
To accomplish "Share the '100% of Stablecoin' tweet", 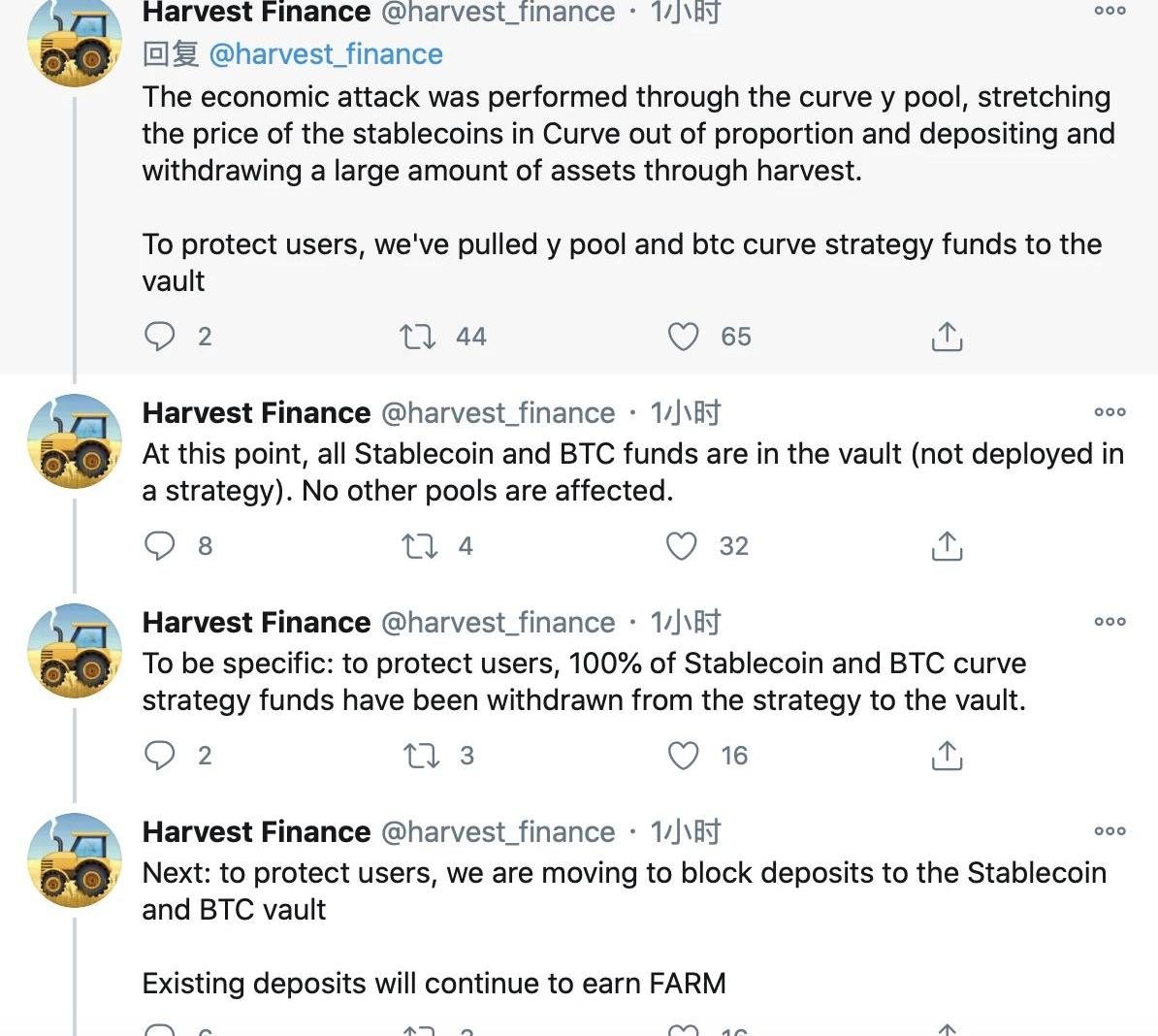I will (947, 756).
